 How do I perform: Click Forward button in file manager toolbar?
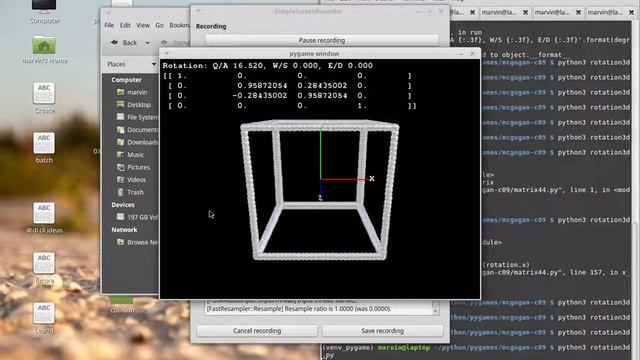coord(174,42)
